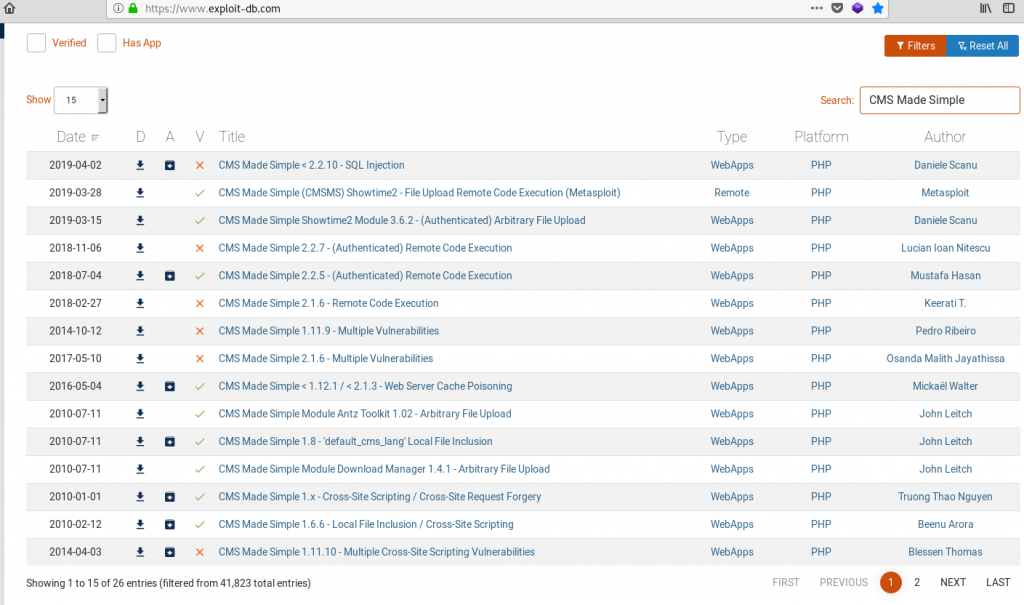Click PHP platform in the Beenu Arora row

tap(821, 525)
